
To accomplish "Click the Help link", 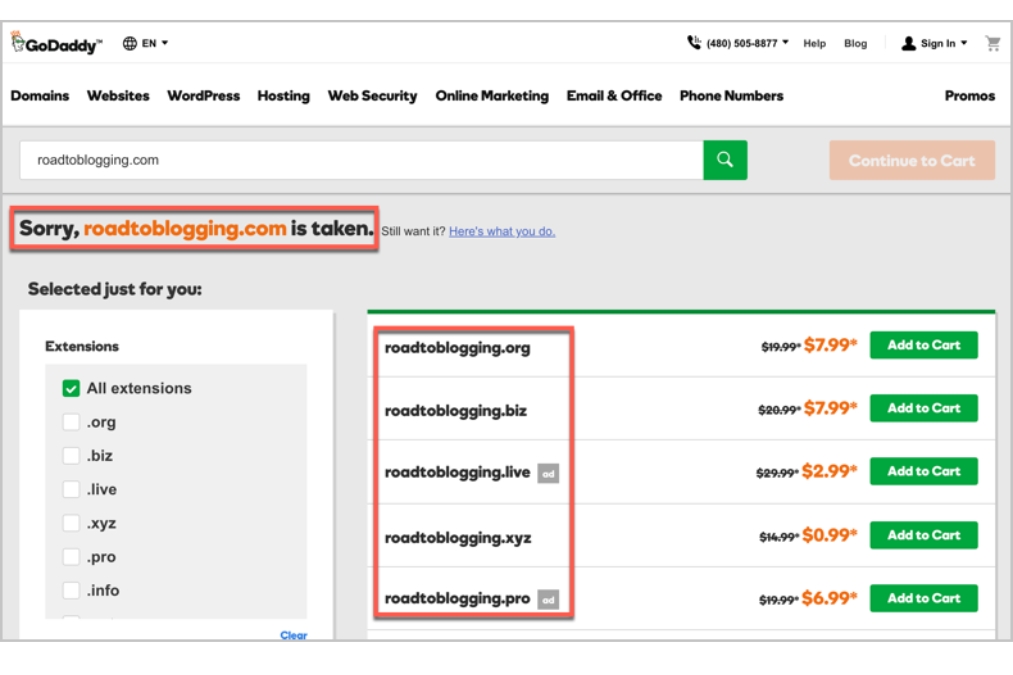I will [x=815, y=43].
